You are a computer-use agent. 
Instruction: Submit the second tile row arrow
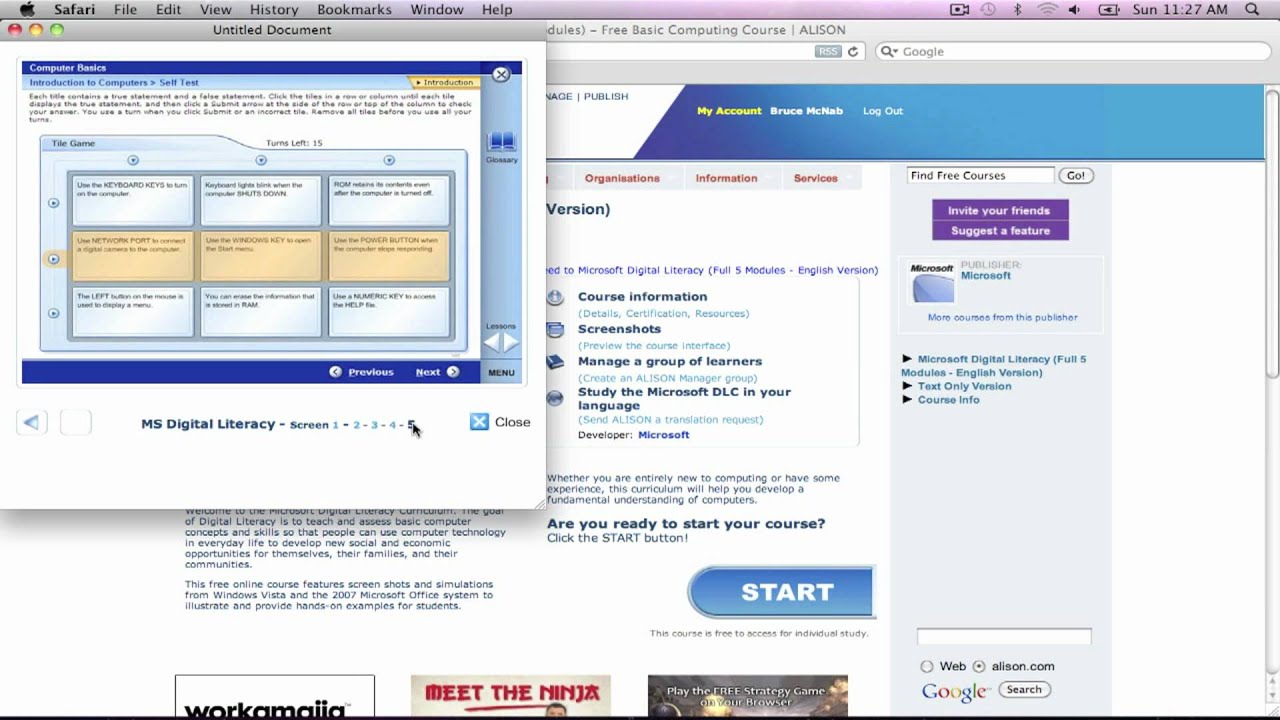point(54,259)
